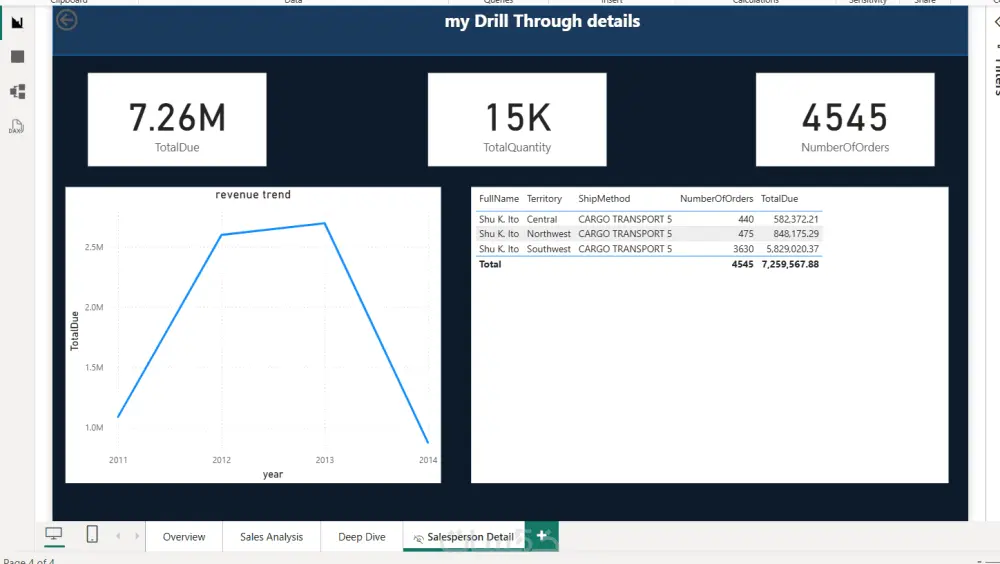Click the 2012 label on year axis
Image resolution: width=1000 pixels, height=564 pixels.
click(x=221, y=459)
